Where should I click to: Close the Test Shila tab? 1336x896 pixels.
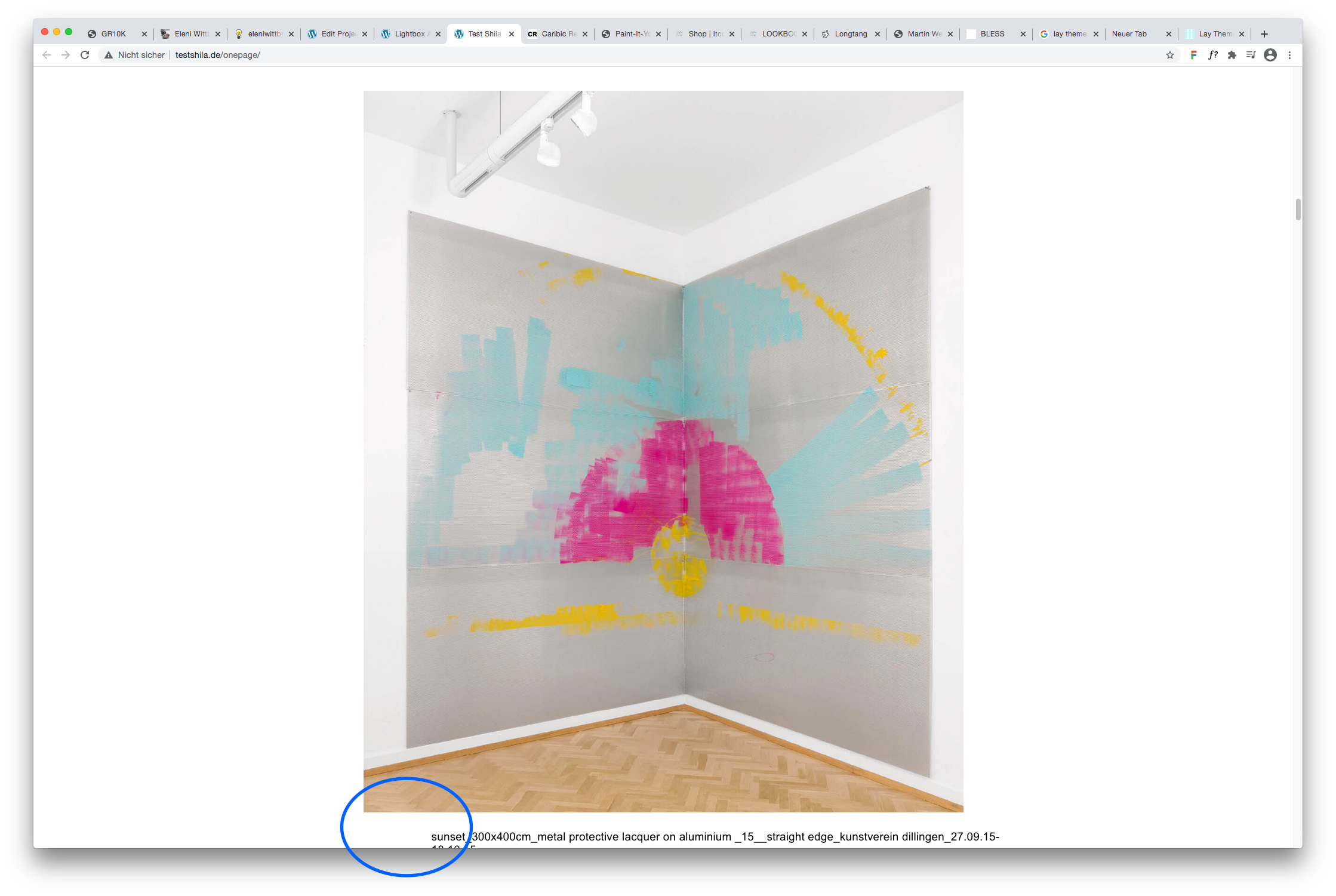(x=512, y=34)
